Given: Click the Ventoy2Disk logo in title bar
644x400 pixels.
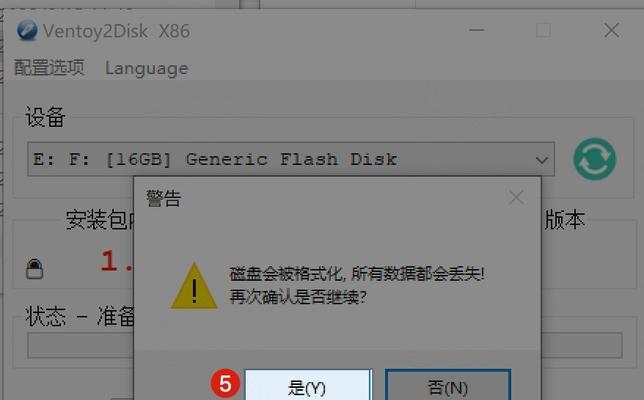Looking at the screenshot, I should [27, 30].
